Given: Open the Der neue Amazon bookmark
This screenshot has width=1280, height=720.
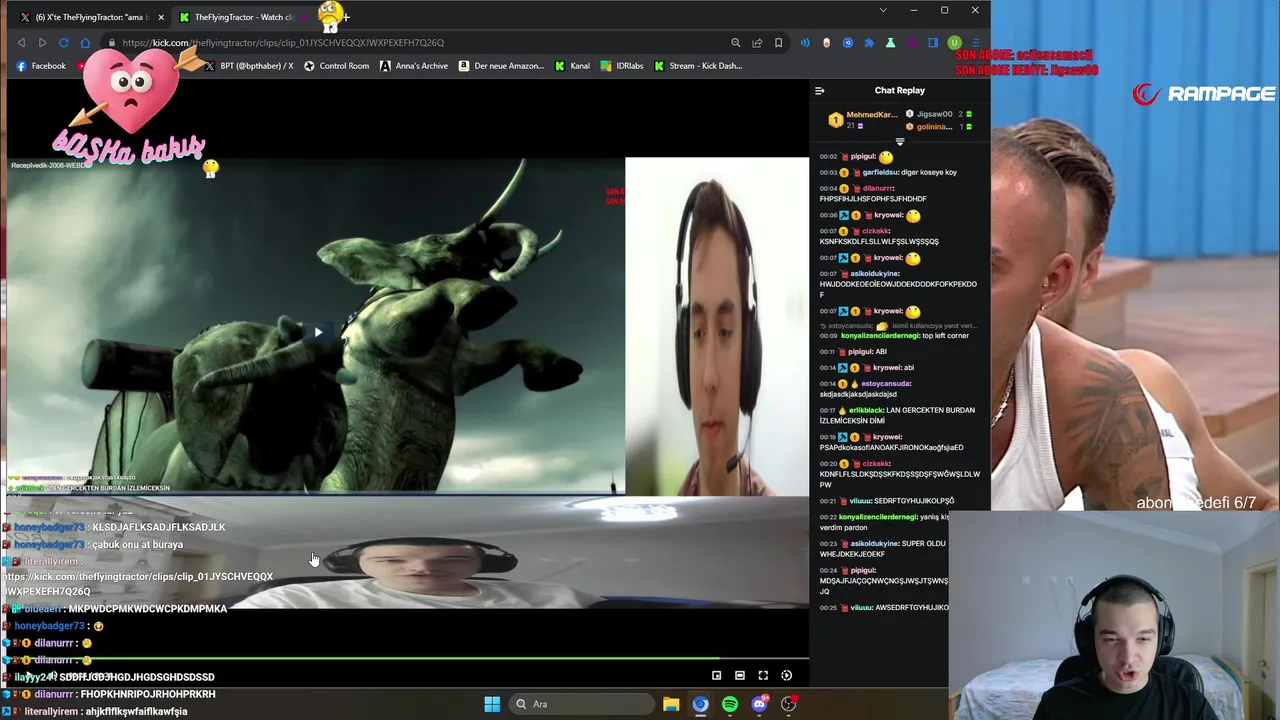Looking at the screenshot, I should [501, 66].
